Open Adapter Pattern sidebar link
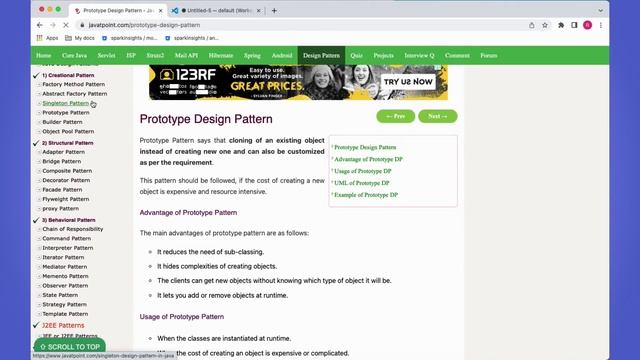 tap(64, 152)
